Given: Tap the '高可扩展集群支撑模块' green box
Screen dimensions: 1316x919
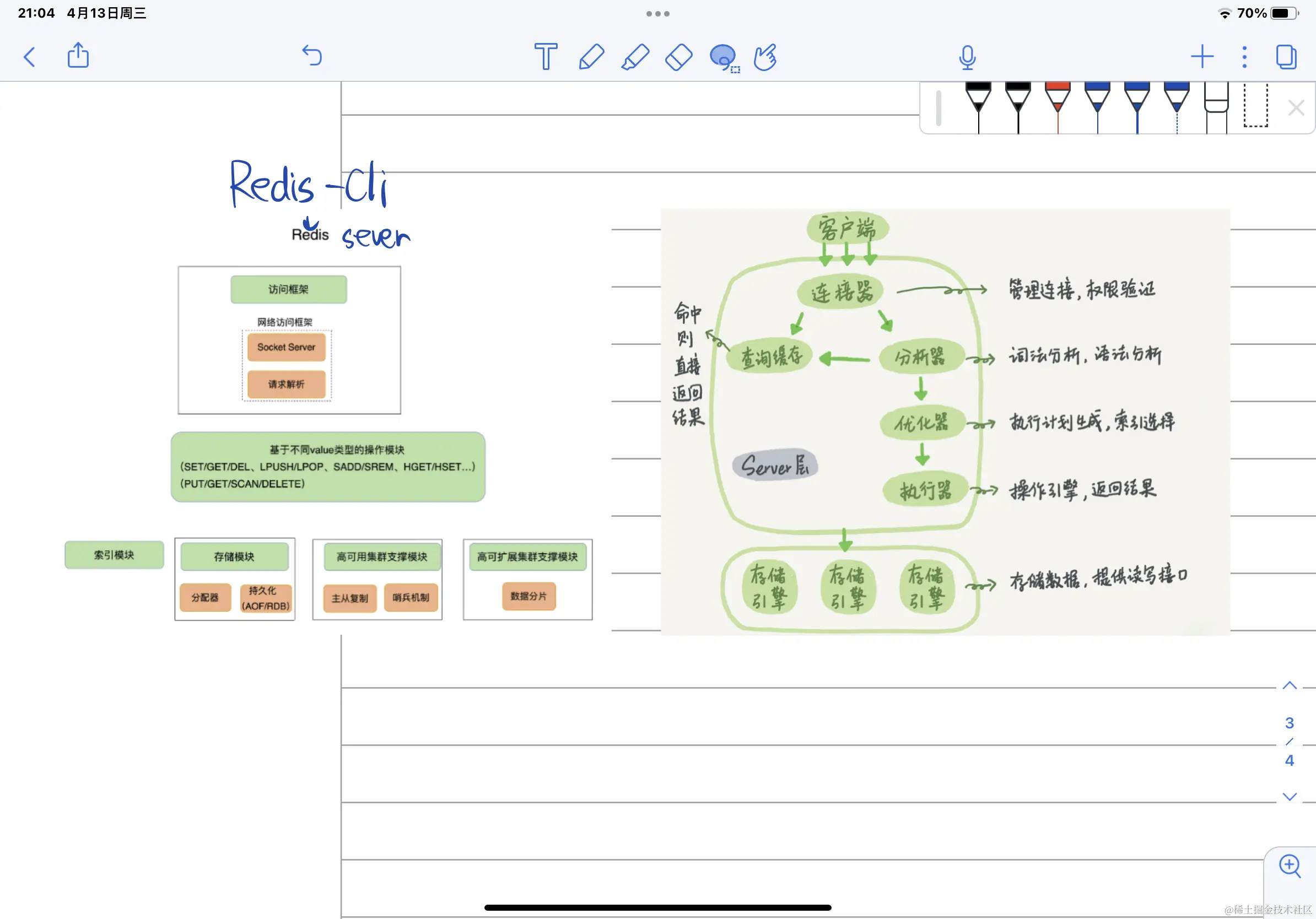Looking at the screenshot, I should pos(527,556).
